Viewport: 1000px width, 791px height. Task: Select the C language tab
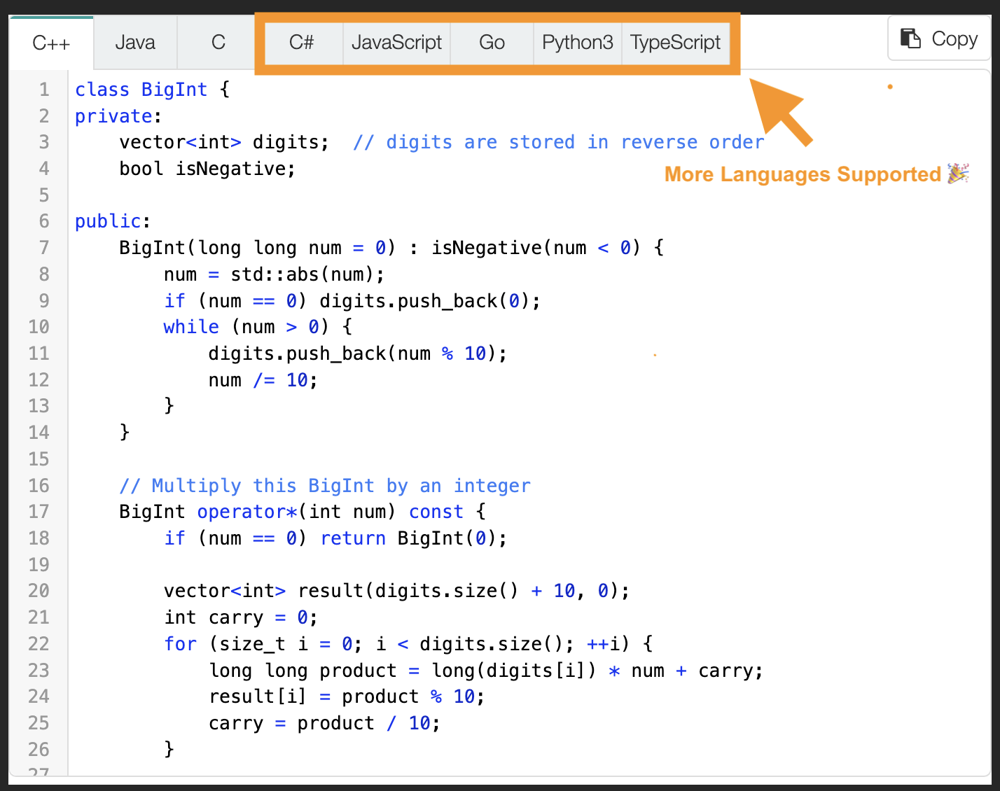coord(218,43)
